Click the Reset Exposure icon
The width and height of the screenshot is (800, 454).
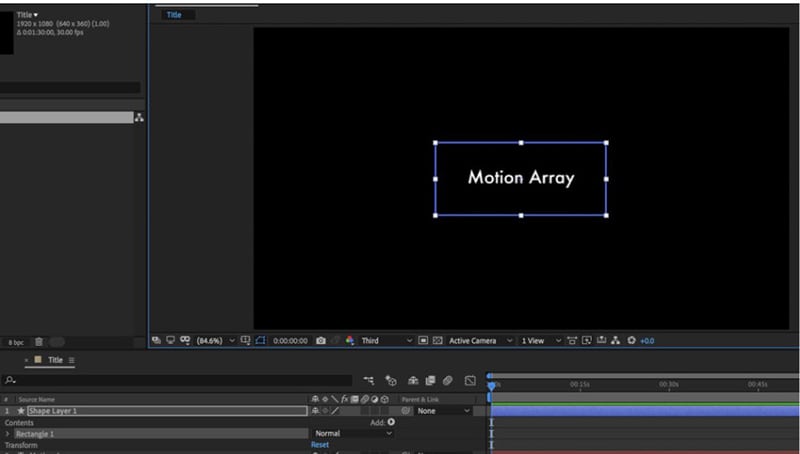point(631,340)
